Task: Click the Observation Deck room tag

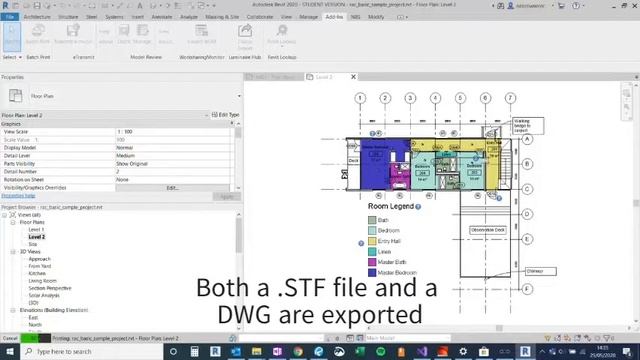Action: coord(488,230)
